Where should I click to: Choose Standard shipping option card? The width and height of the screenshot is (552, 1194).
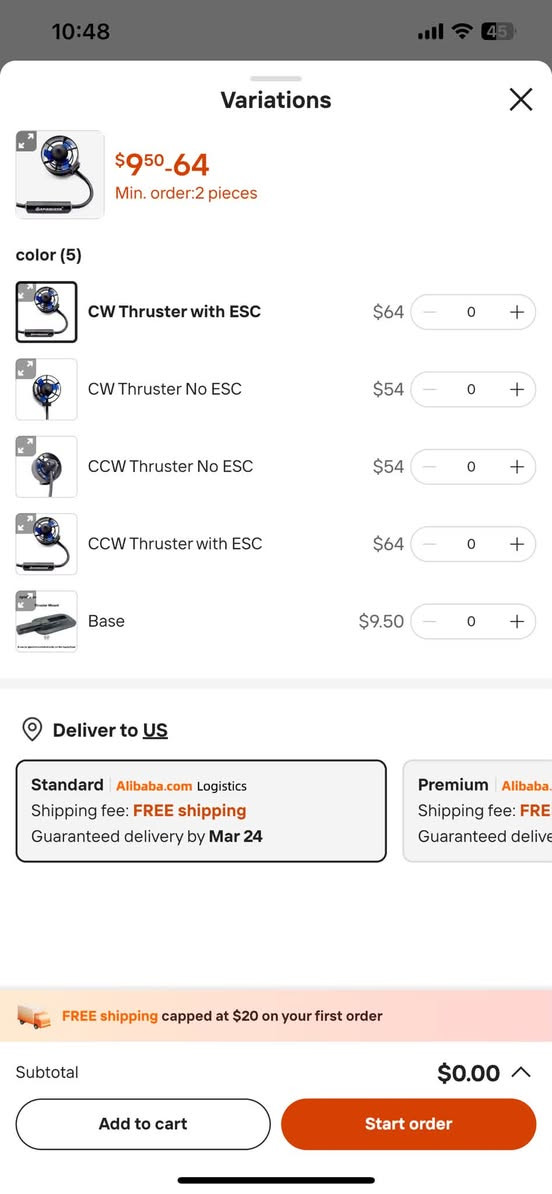click(201, 811)
